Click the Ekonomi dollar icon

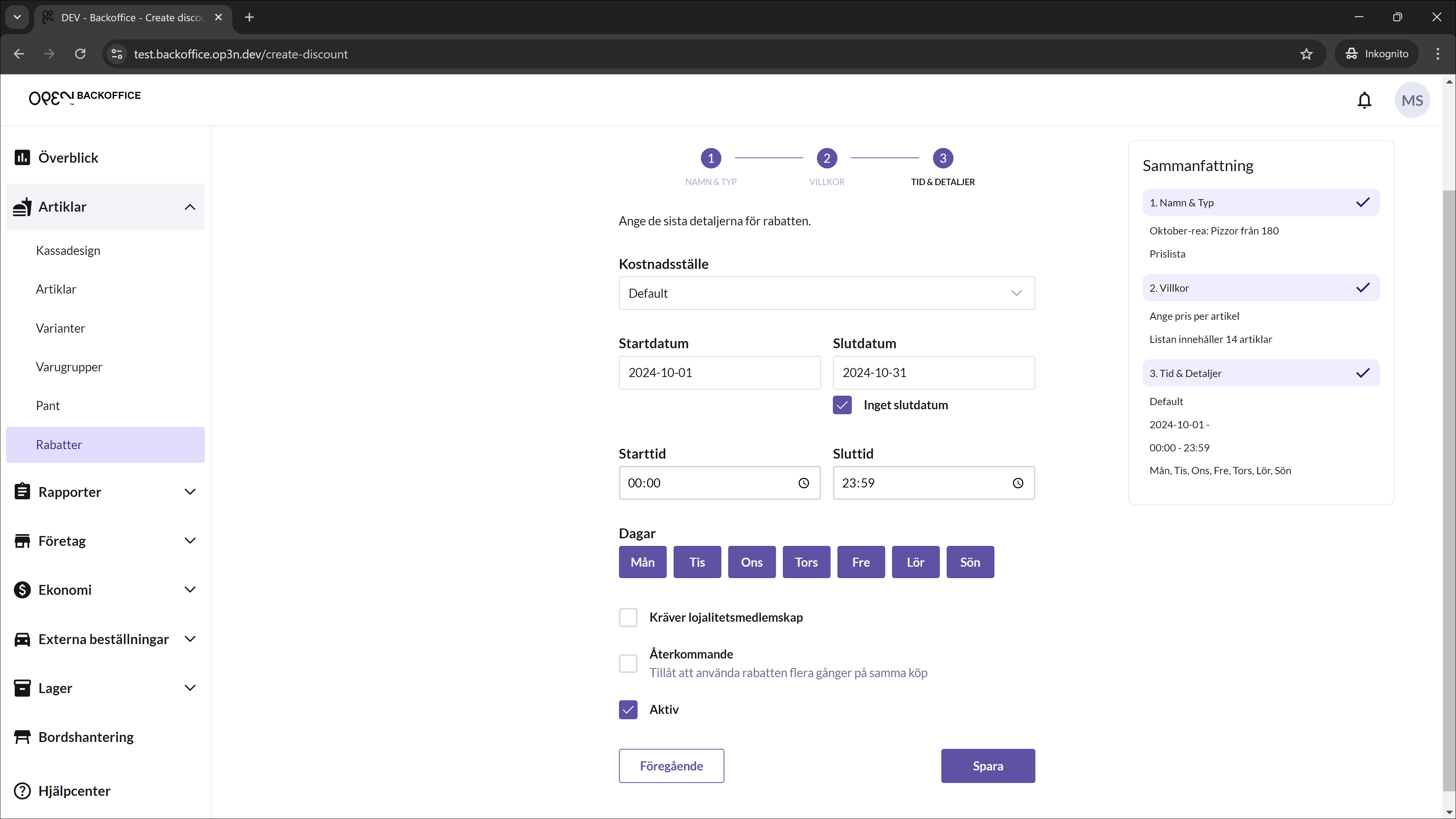point(22,589)
